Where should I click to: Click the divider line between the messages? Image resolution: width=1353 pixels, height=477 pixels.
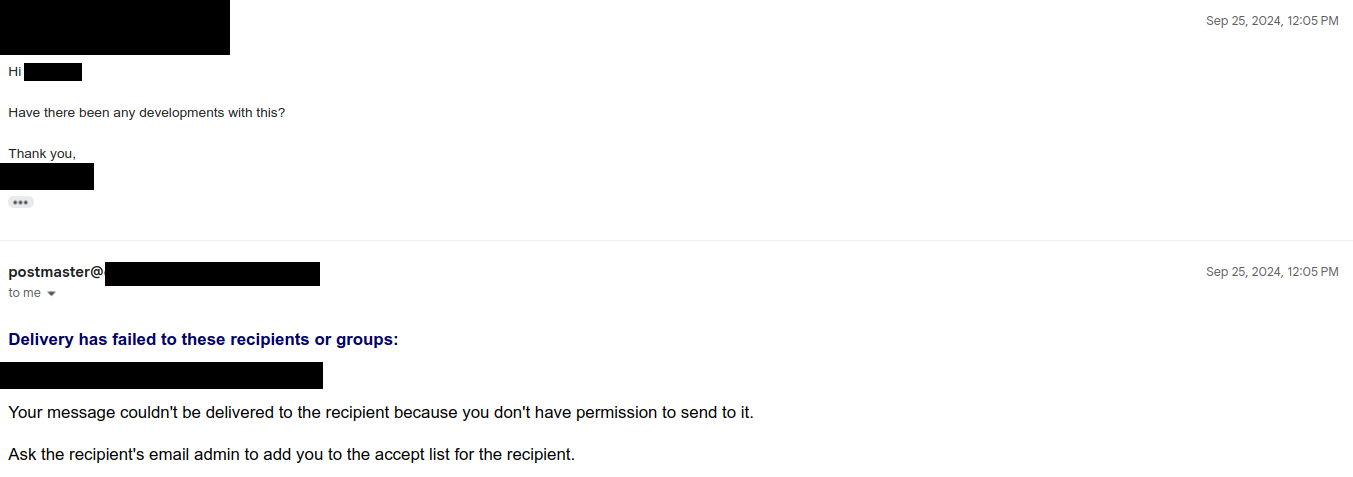tap(676, 240)
